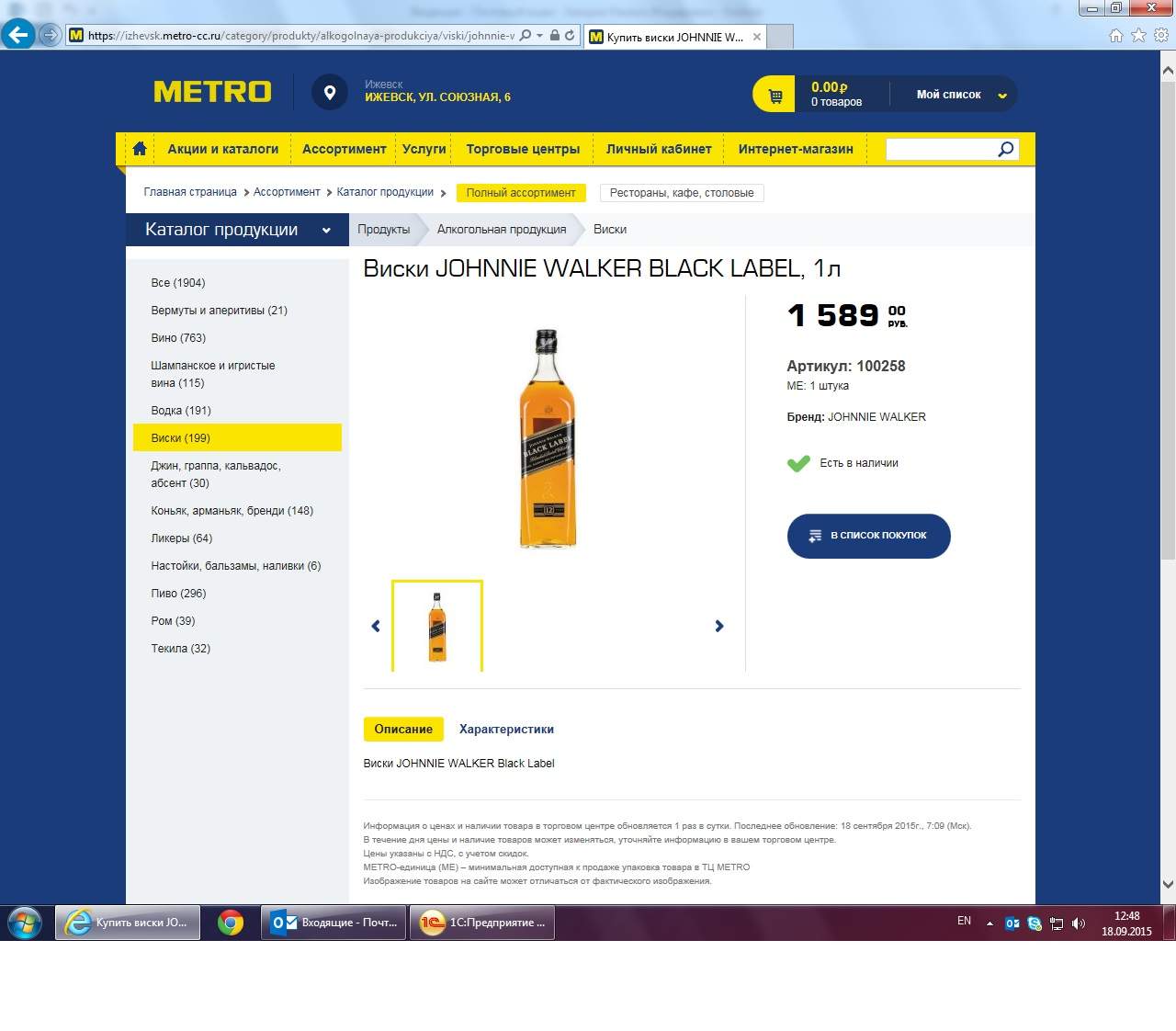Refresh the page with reload icon
Image resolution: width=1176 pixels, height=1031 pixels.
(x=570, y=36)
